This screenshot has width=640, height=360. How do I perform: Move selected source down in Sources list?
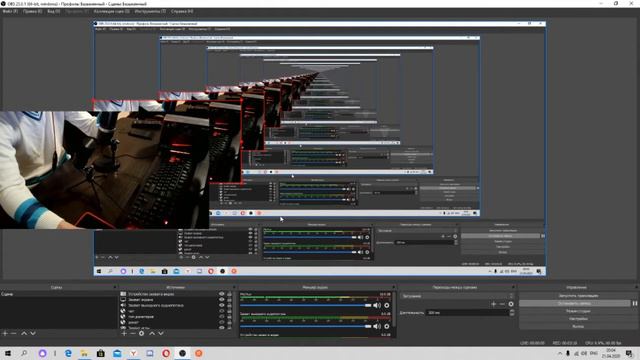point(161,333)
